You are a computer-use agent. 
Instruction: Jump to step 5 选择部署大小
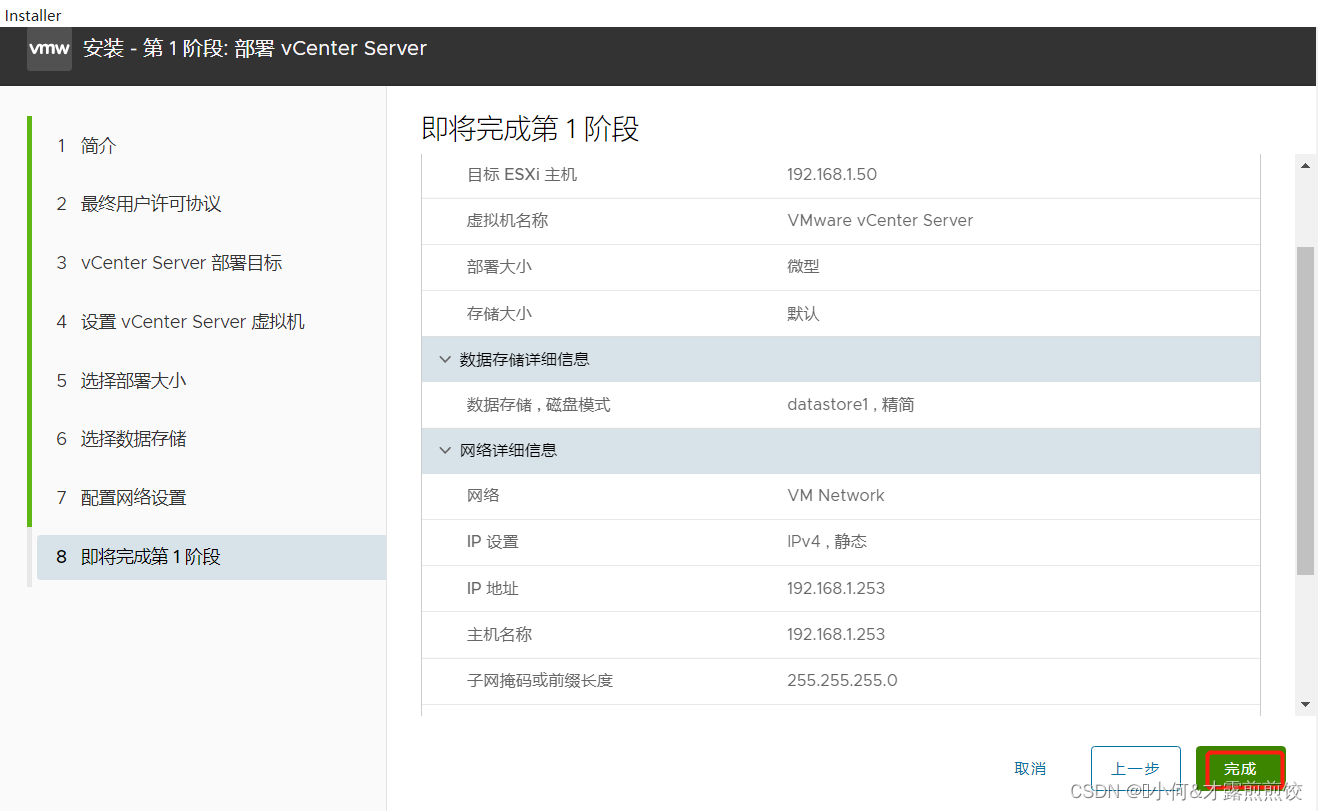pos(121,381)
